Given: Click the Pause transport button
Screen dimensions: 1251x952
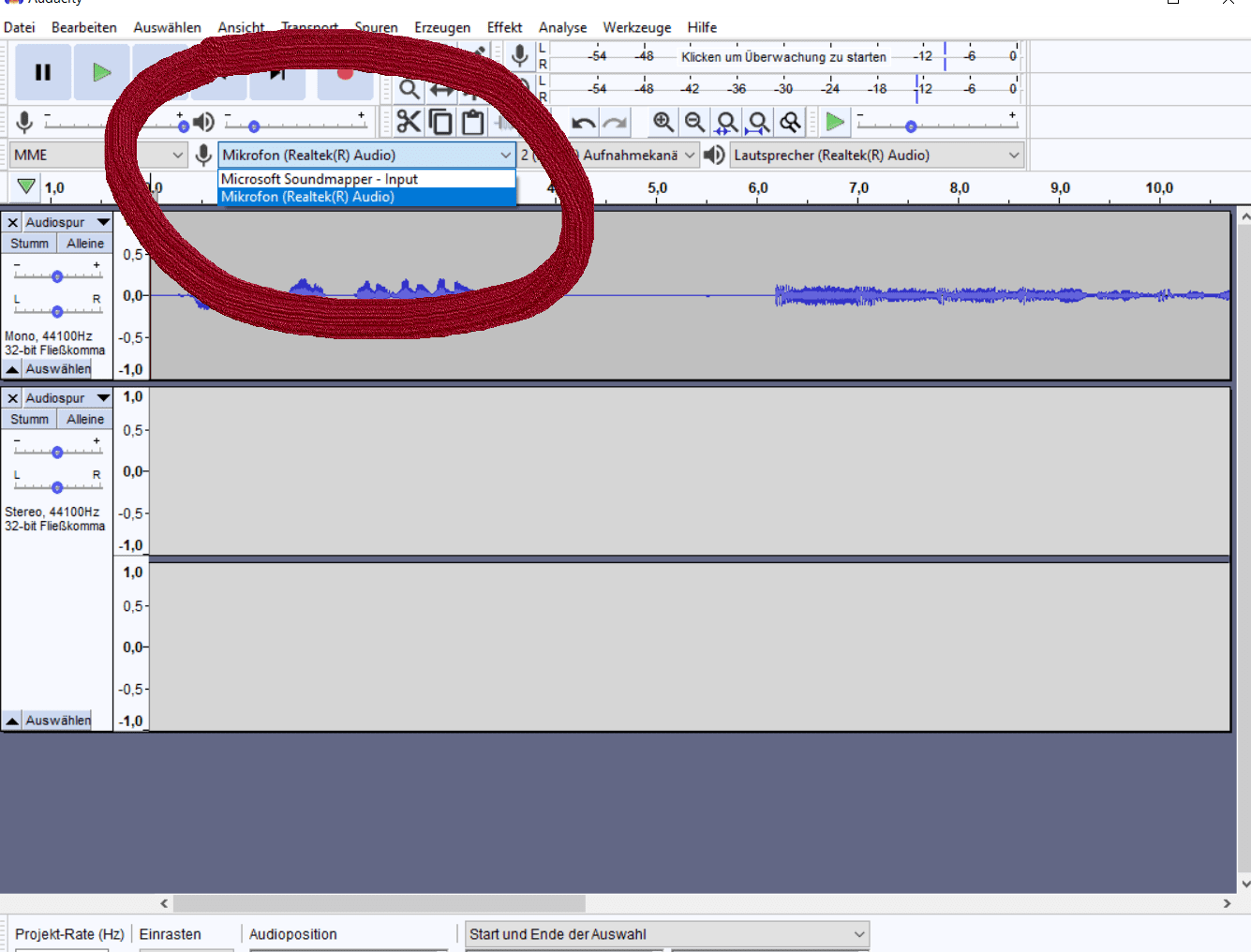Looking at the screenshot, I should click(x=43, y=72).
